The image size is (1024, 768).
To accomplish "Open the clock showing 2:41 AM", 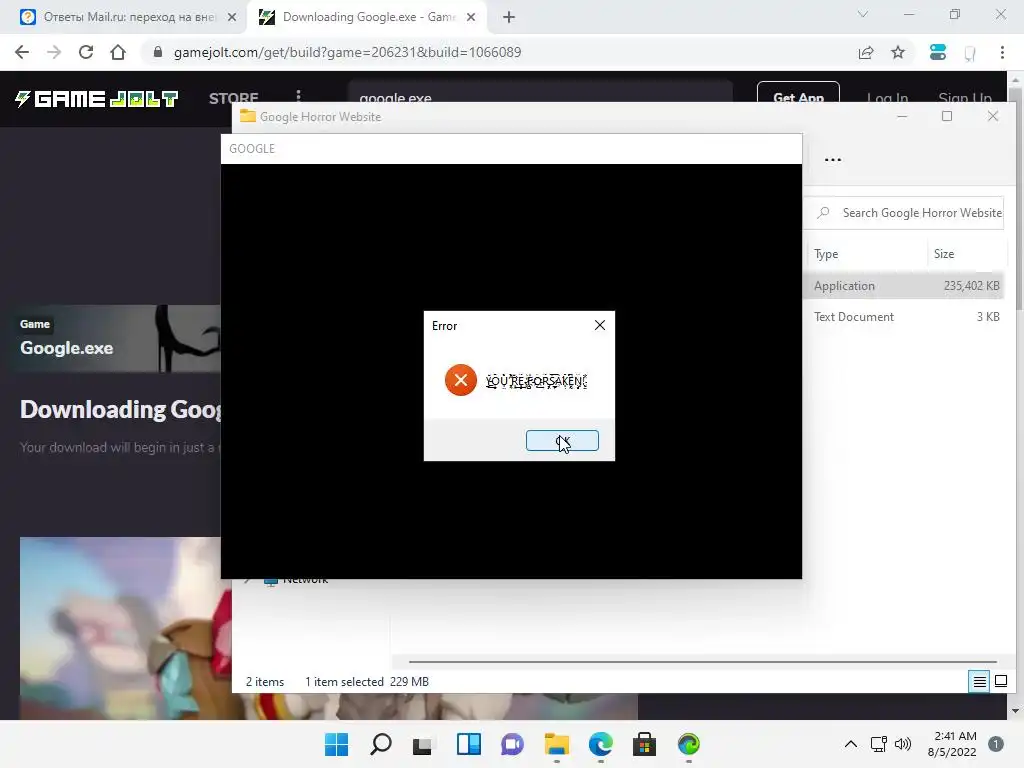I will coord(952,744).
